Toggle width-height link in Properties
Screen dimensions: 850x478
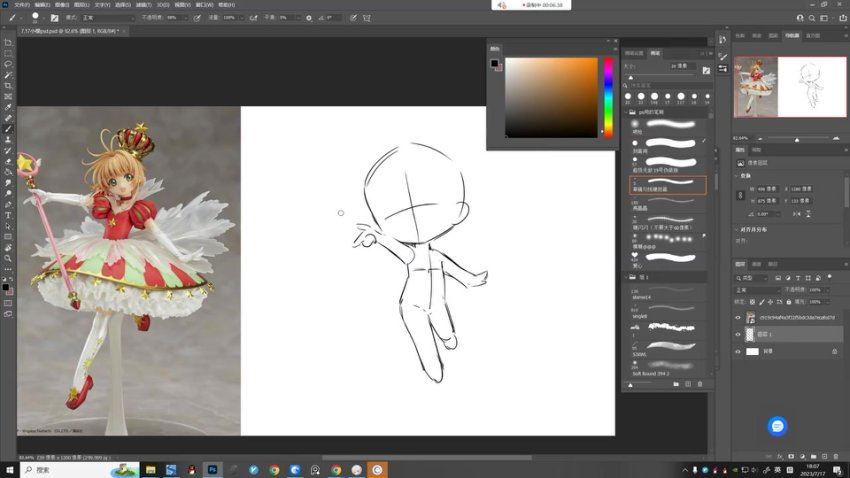tap(740, 195)
